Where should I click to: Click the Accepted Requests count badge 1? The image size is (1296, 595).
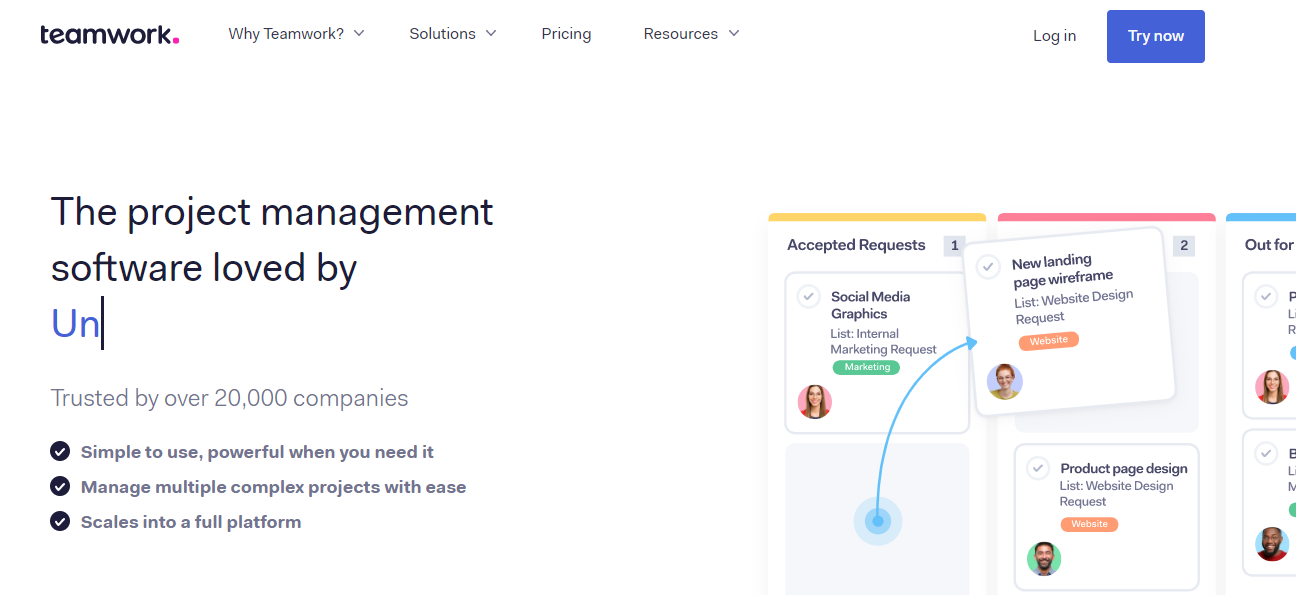(x=954, y=245)
